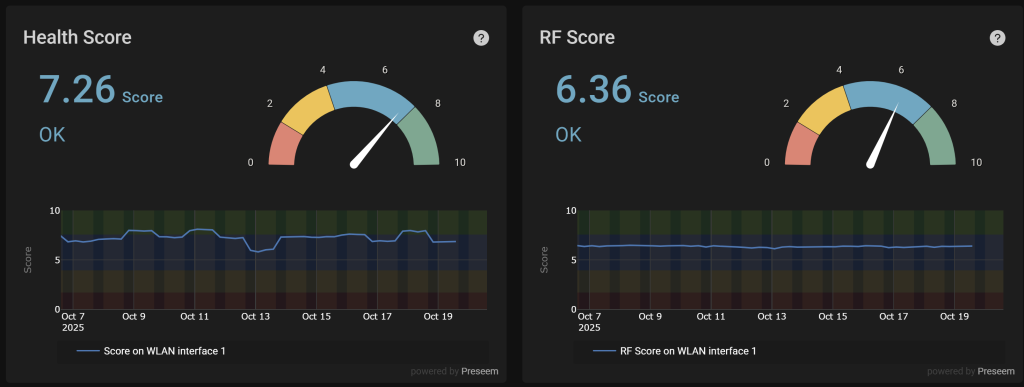Click the 7.26 health score value

pyautogui.click(x=78, y=89)
